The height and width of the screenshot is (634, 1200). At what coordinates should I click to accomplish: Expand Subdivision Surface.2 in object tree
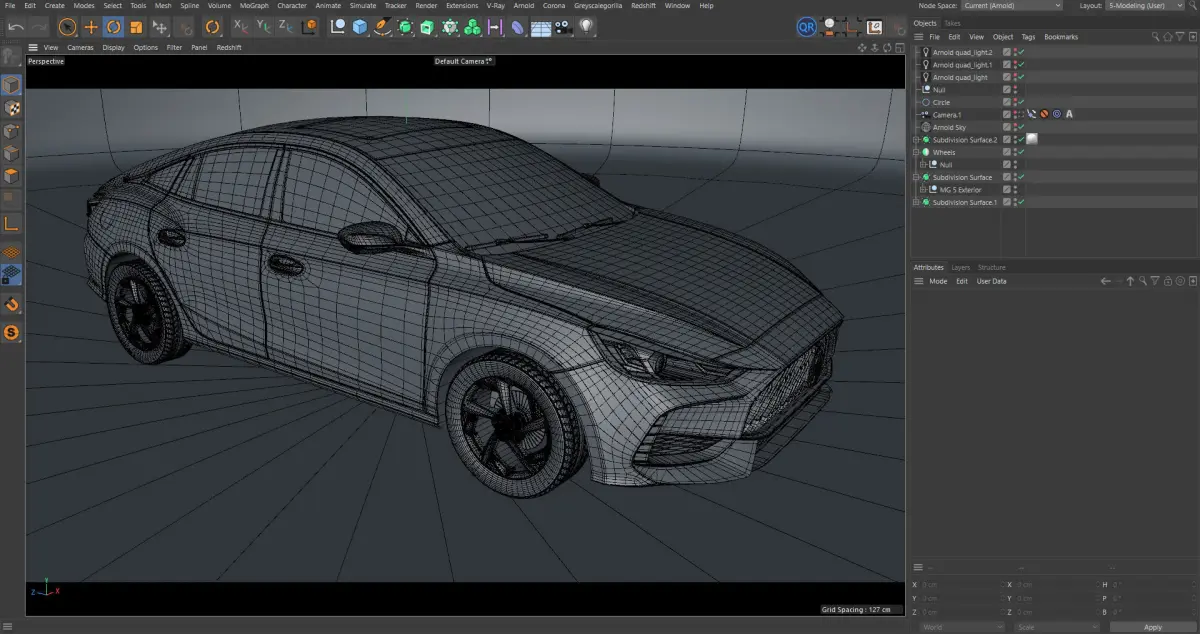916,140
